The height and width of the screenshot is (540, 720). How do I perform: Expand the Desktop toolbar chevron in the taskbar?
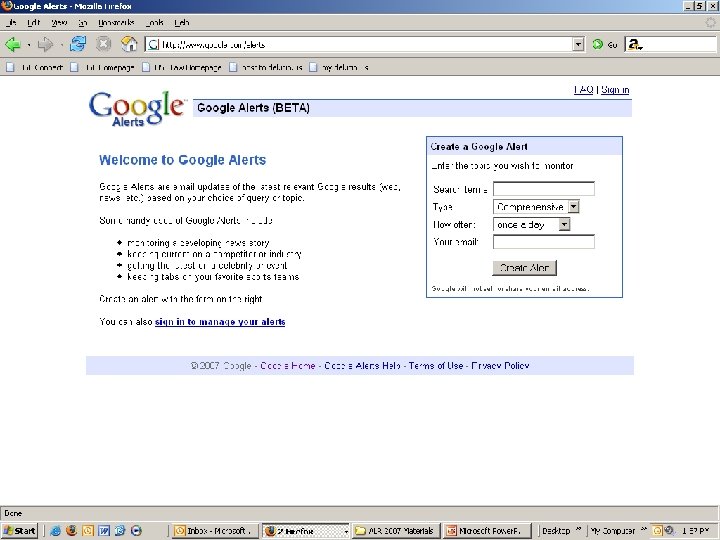(x=579, y=529)
